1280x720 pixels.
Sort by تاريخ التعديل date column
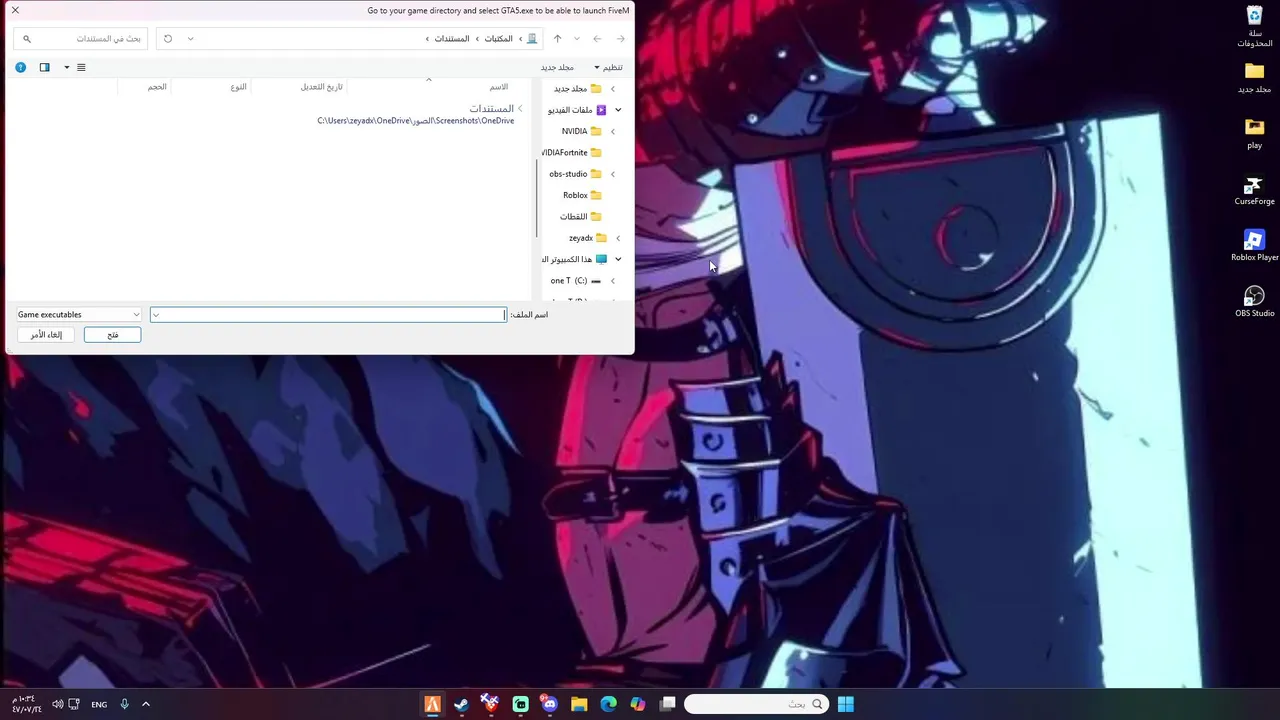click(x=321, y=87)
